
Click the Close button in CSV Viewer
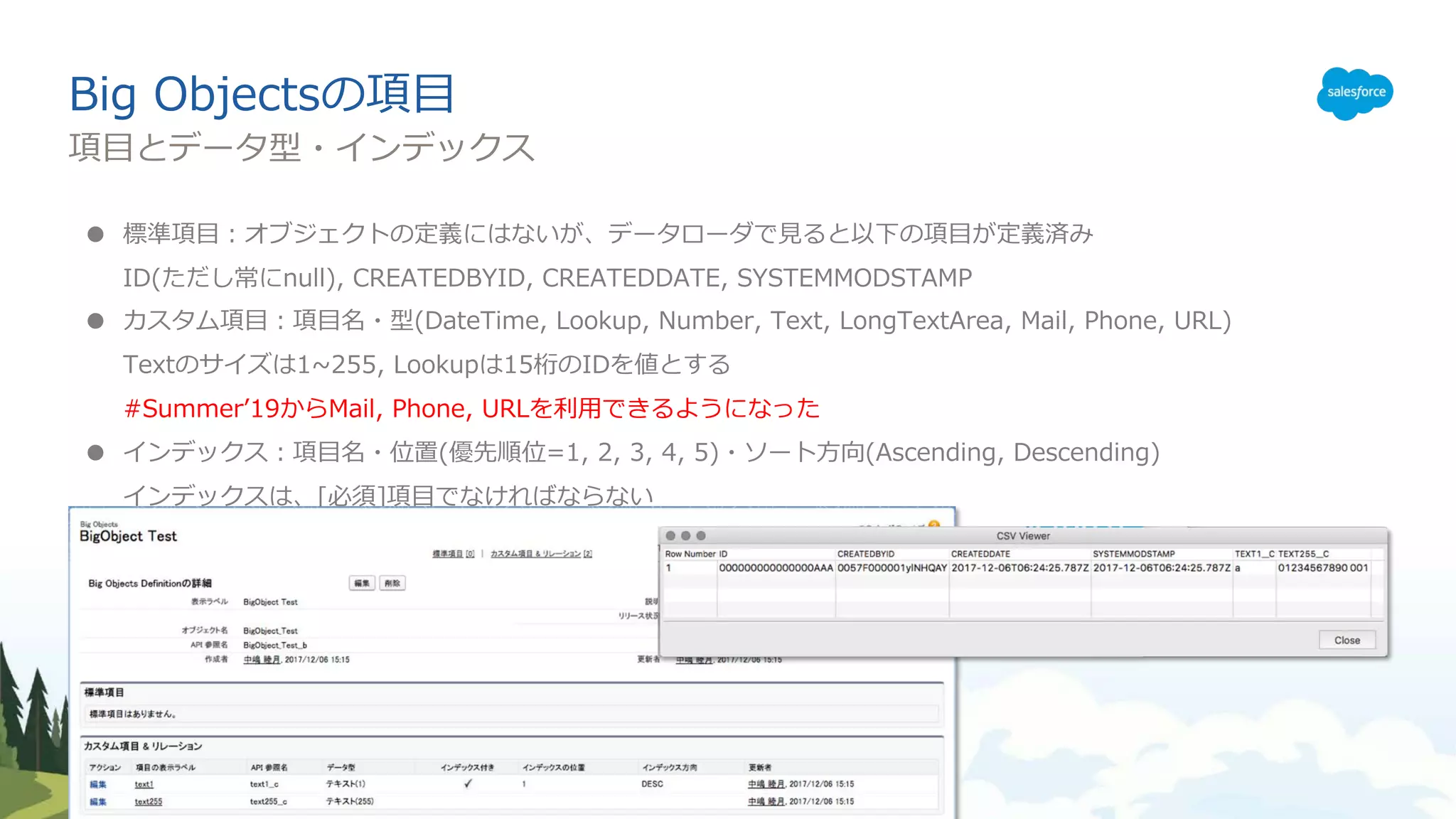[x=1347, y=640]
